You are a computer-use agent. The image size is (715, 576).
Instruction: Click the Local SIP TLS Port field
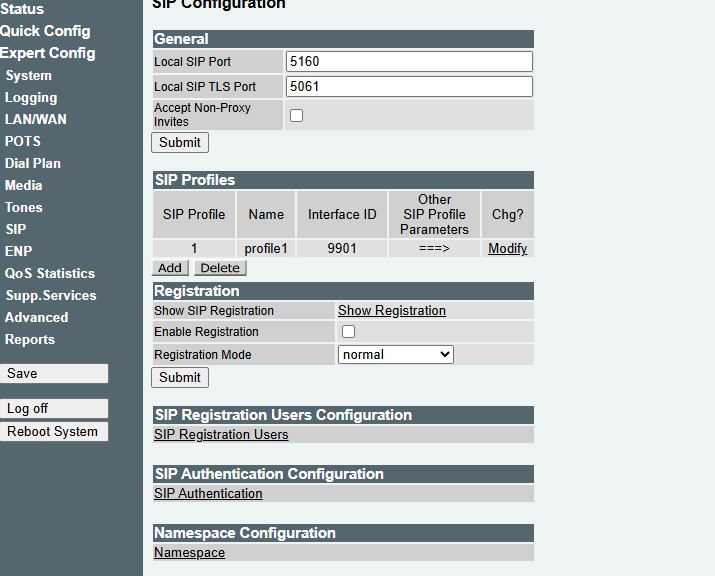[409, 87]
